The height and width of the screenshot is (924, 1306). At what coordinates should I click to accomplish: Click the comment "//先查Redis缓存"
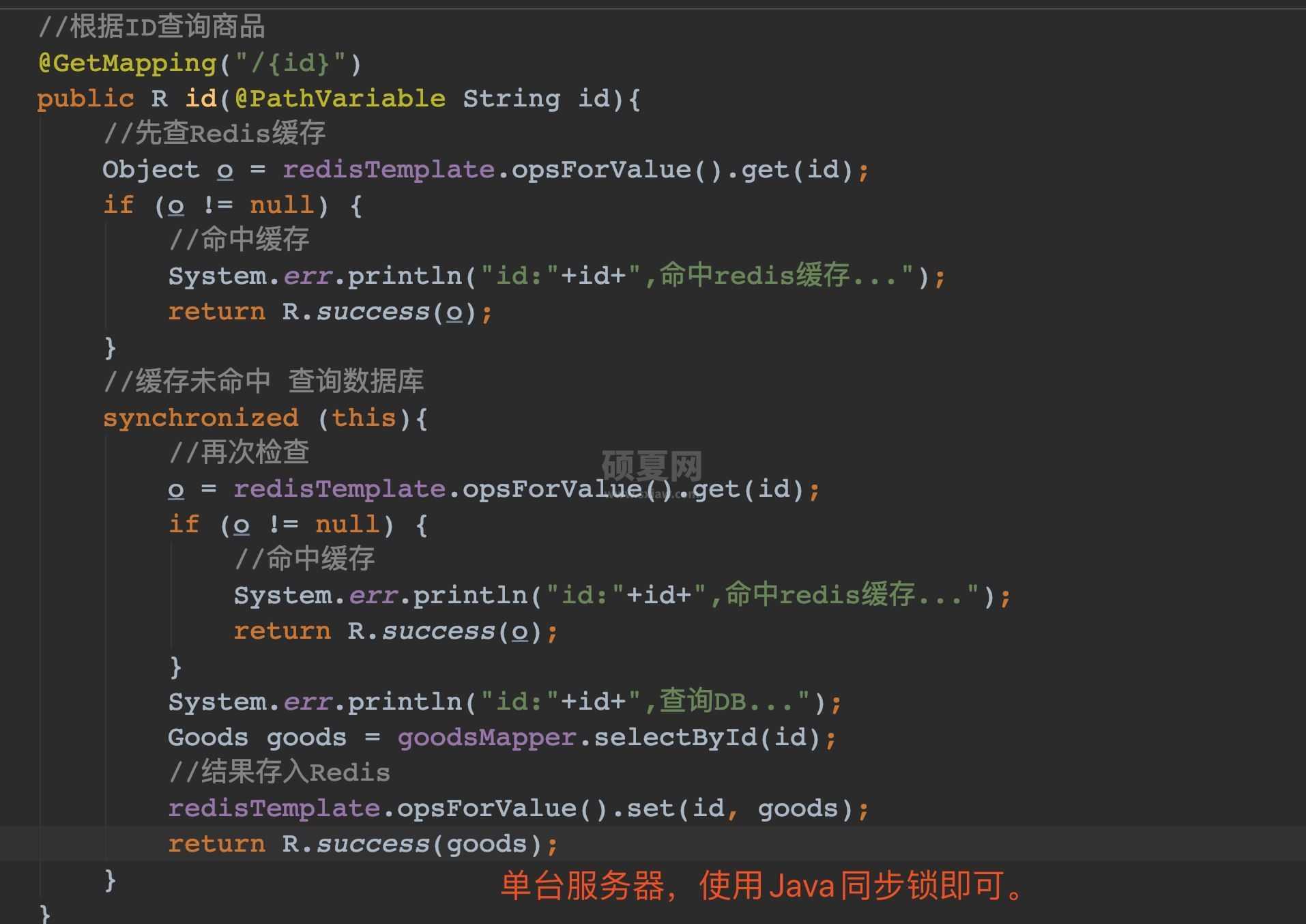[214, 134]
